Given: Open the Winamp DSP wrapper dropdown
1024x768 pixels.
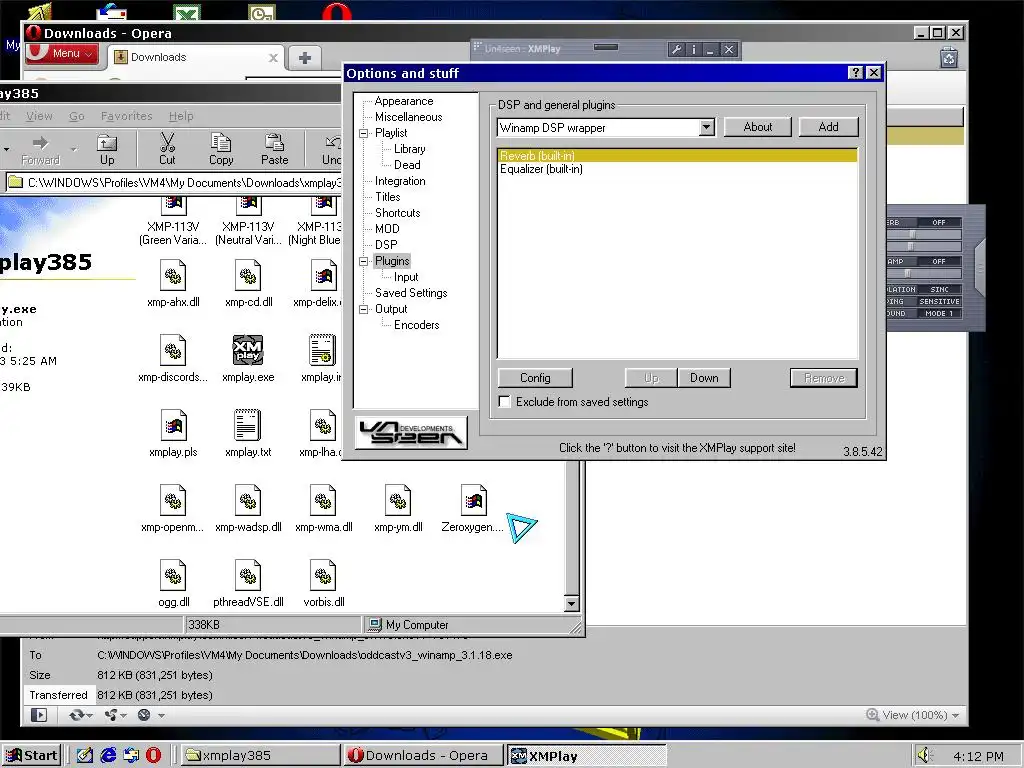Looking at the screenshot, I should point(707,127).
